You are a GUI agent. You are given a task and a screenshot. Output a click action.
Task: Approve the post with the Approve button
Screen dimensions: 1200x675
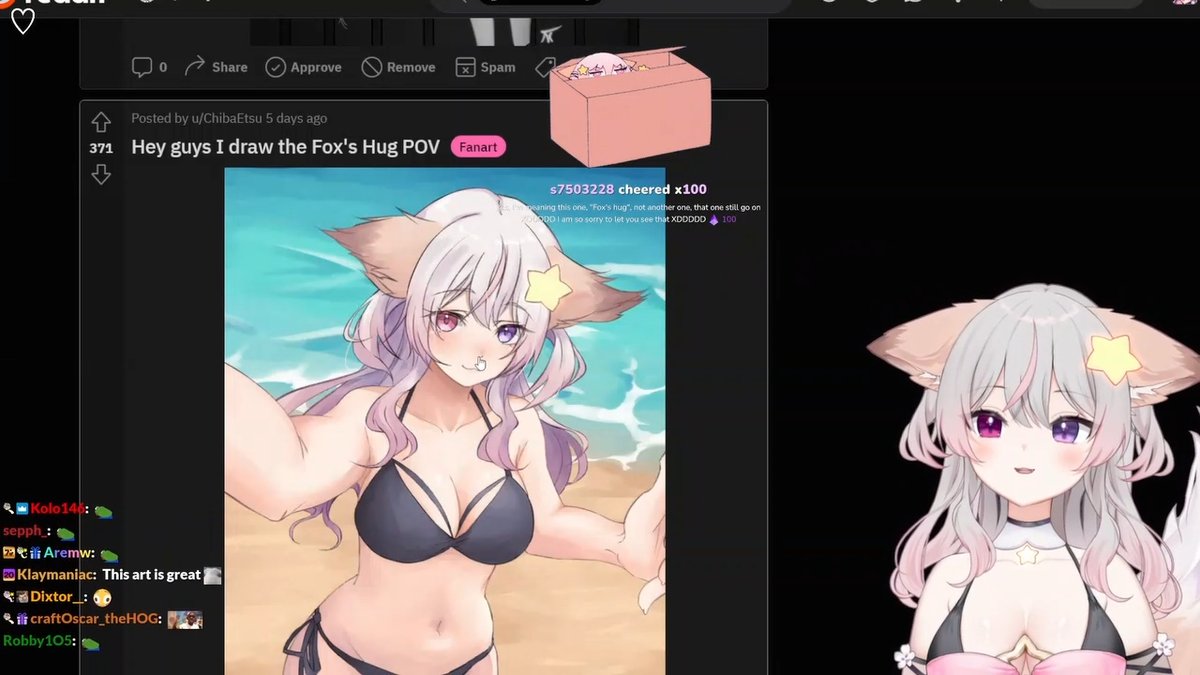[303, 67]
